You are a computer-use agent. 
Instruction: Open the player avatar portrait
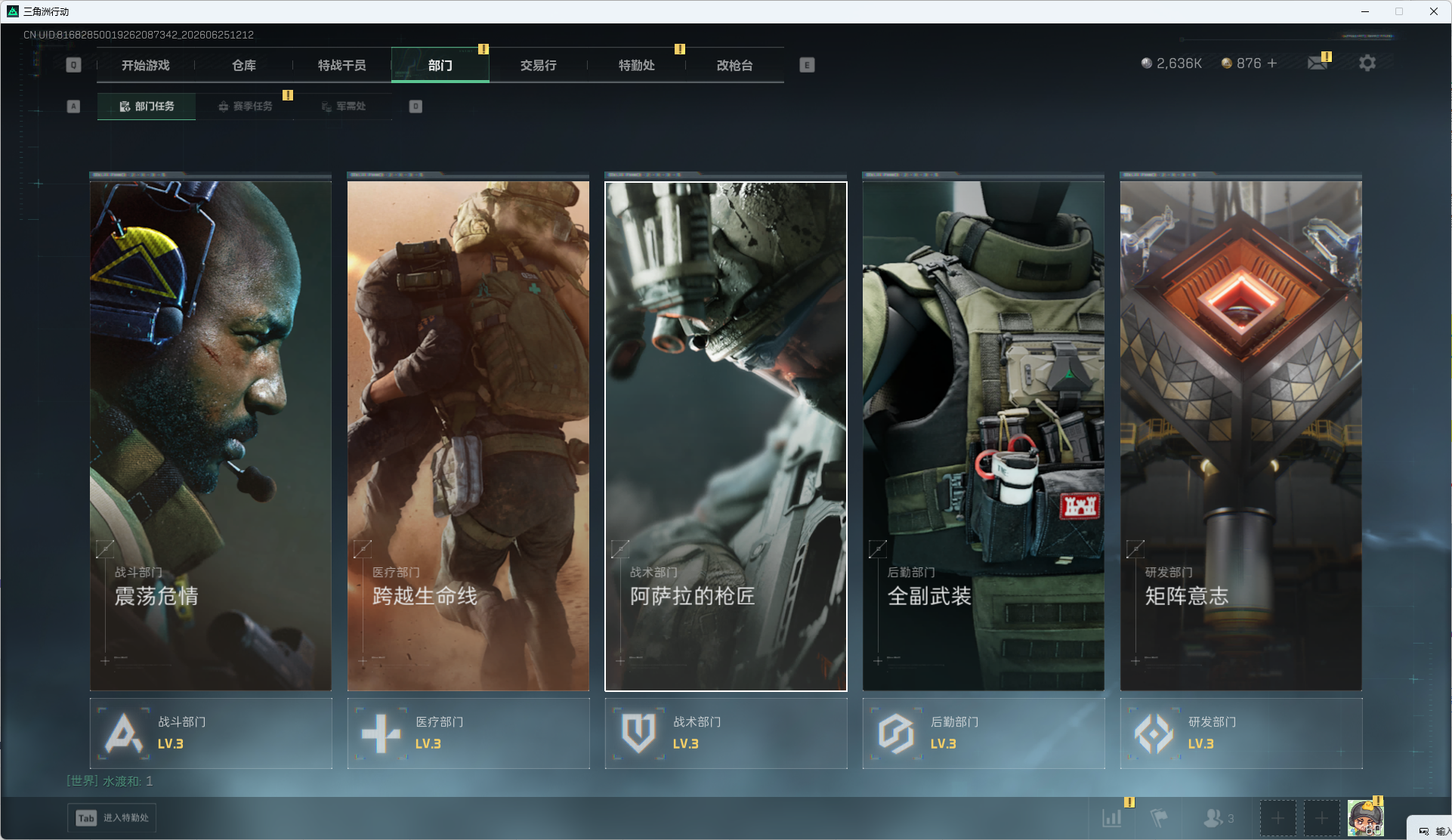click(x=1365, y=818)
